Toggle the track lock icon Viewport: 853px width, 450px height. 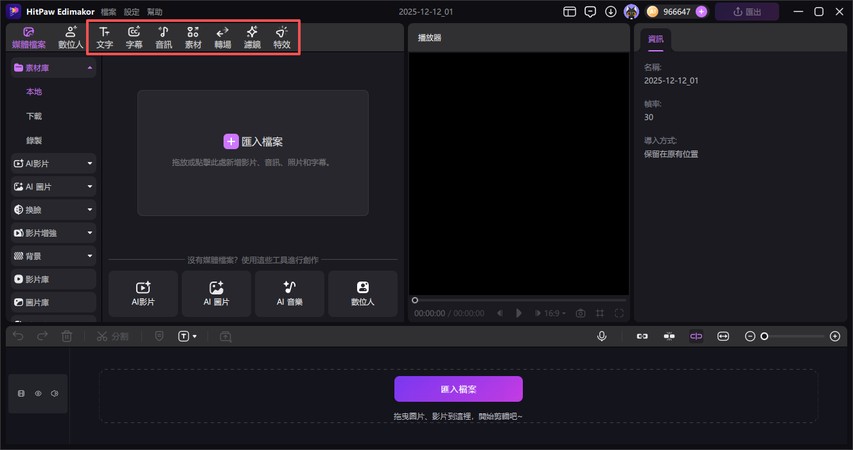click(x=22, y=394)
